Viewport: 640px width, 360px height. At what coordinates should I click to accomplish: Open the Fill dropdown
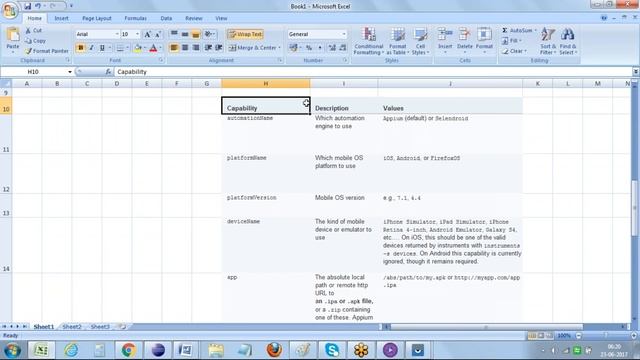(x=512, y=41)
